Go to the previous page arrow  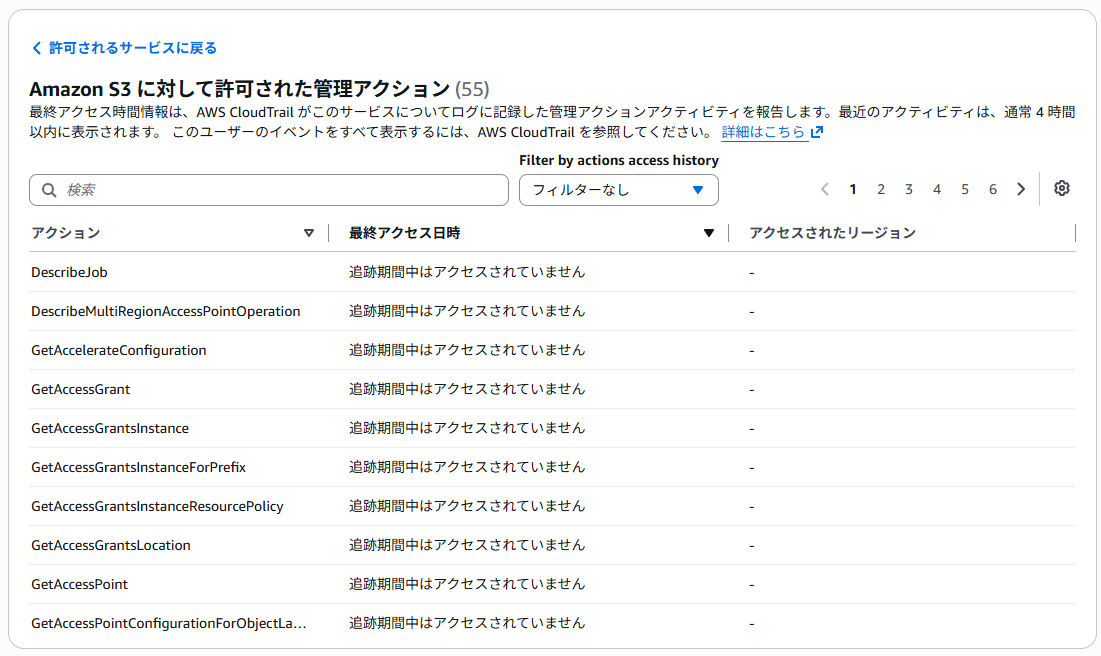825,189
